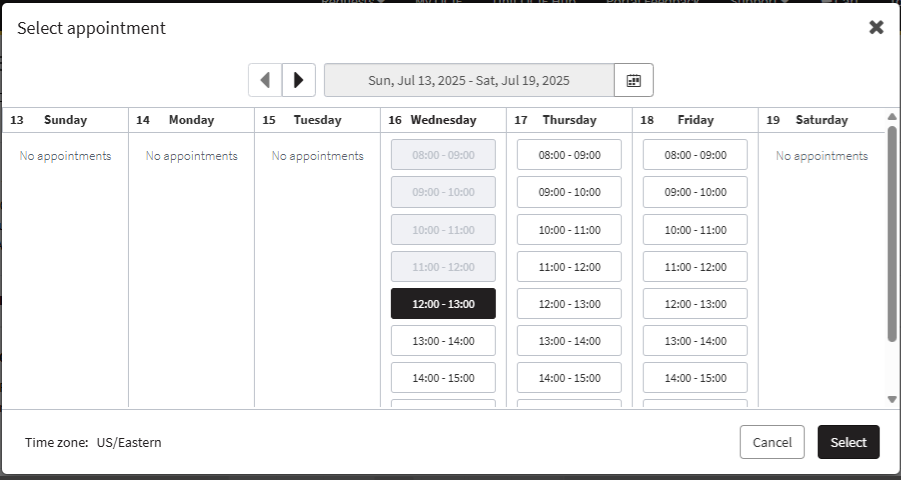This screenshot has height=480, width=901.
Task: Click the date range field
Action: [468, 80]
